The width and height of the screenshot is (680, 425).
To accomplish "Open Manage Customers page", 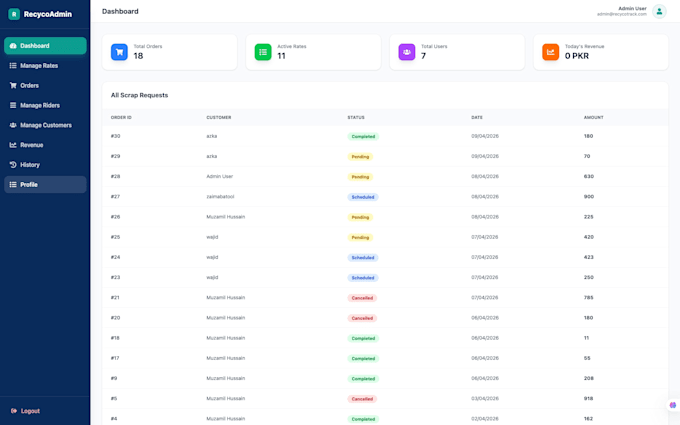I will pos(45,125).
